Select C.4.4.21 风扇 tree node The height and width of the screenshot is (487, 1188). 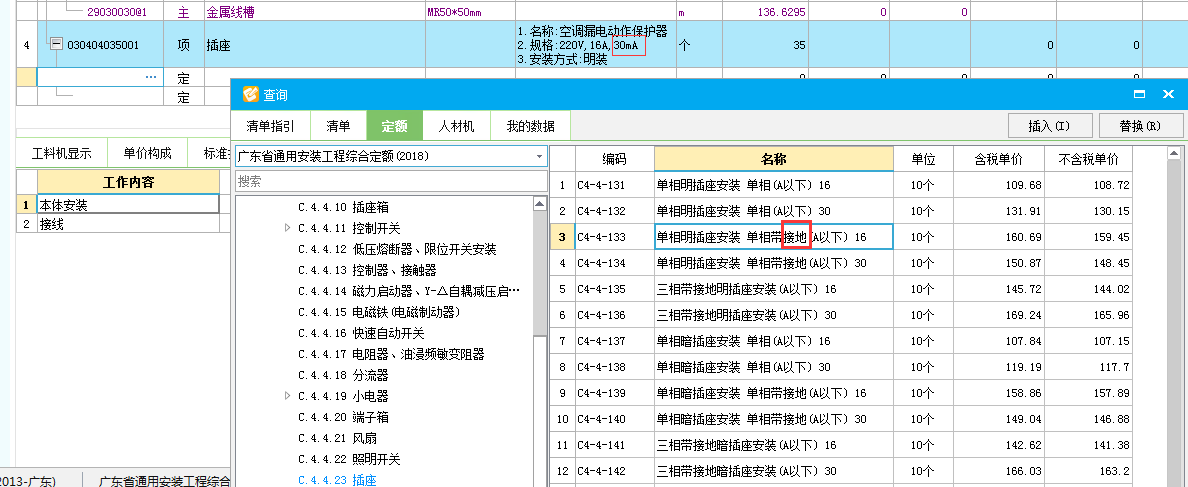(337, 438)
